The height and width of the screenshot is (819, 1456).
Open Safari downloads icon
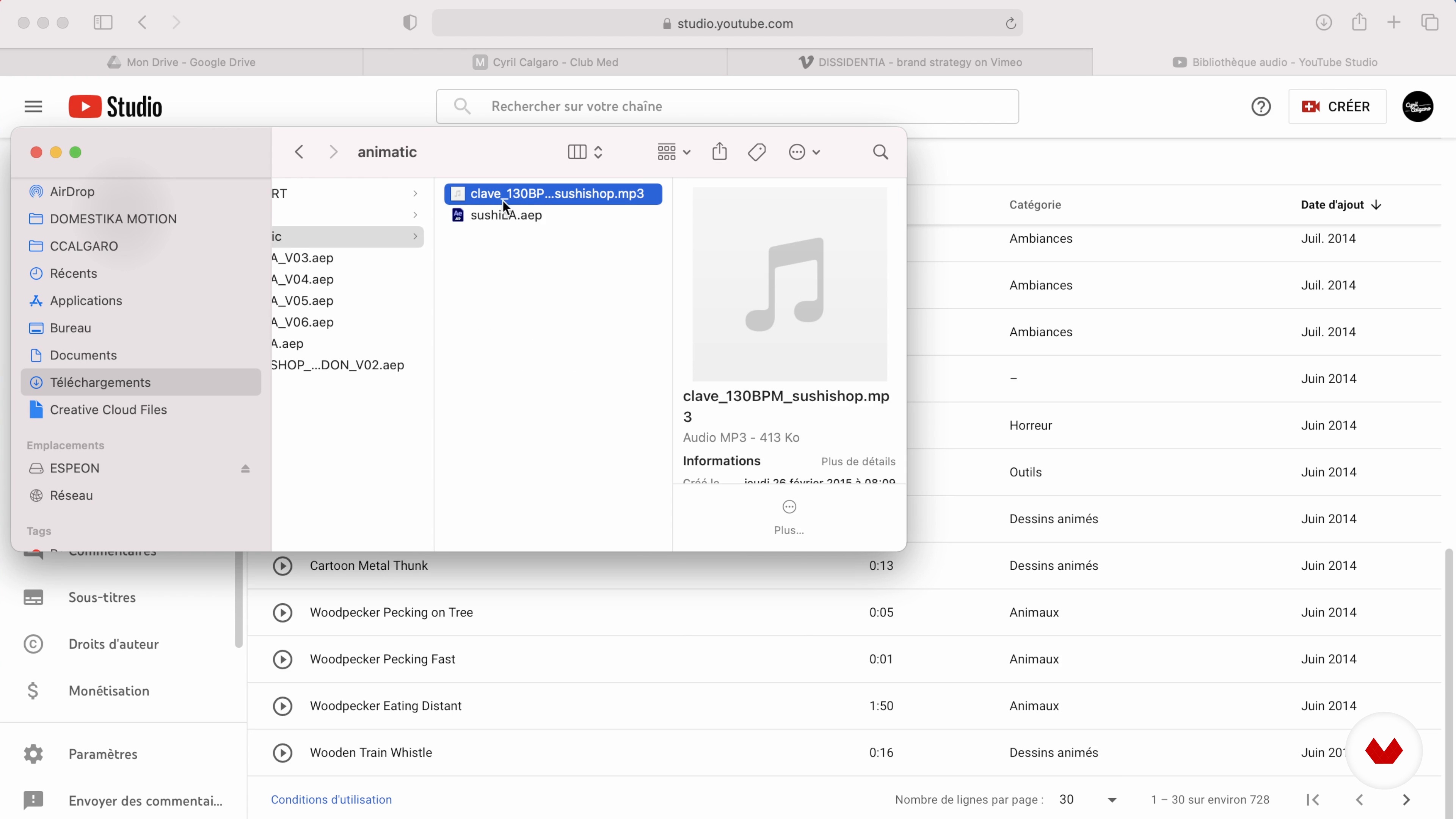pyautogui.click(x=1324, y=23)
